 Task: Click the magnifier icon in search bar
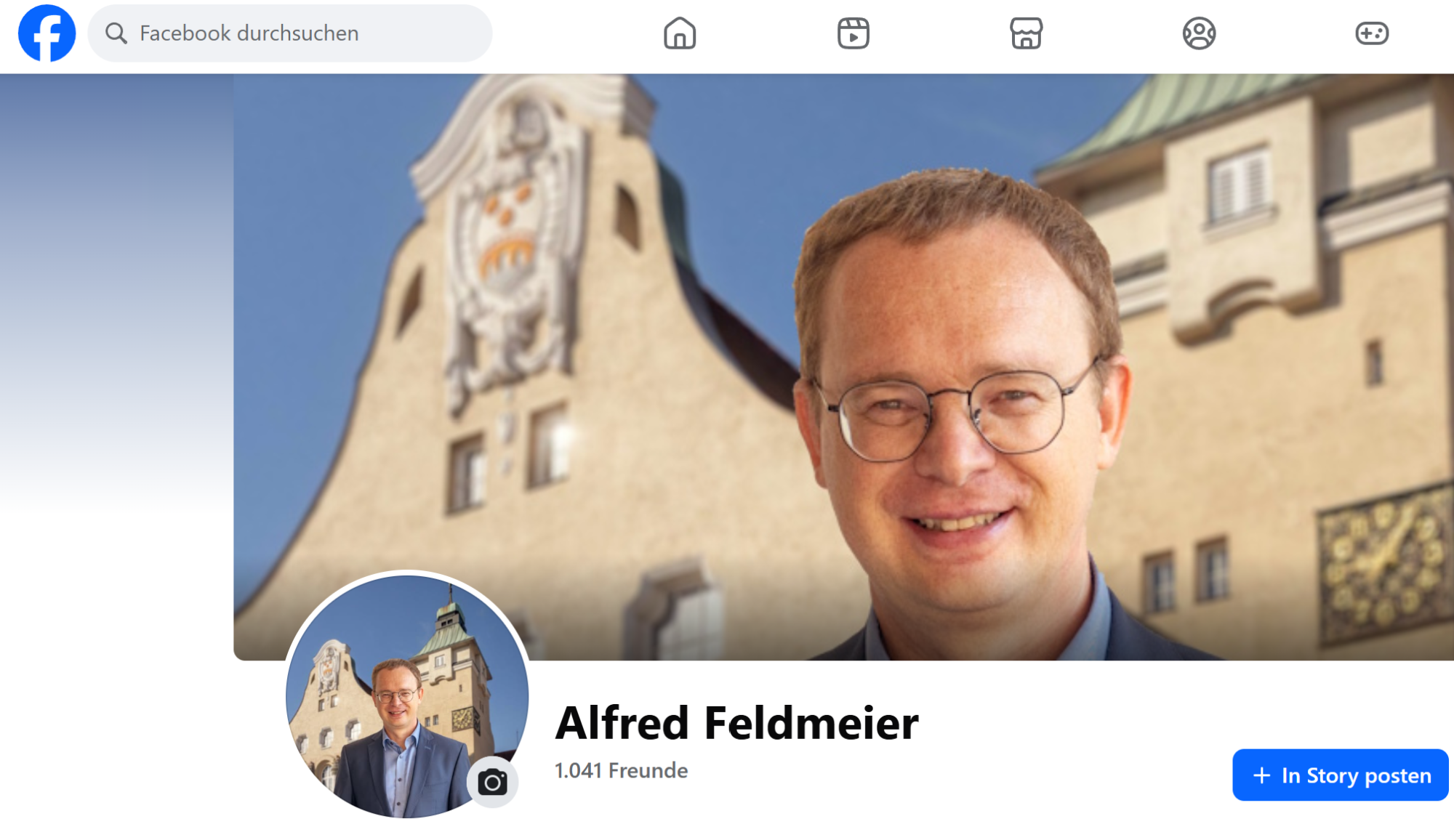(116, 33)
